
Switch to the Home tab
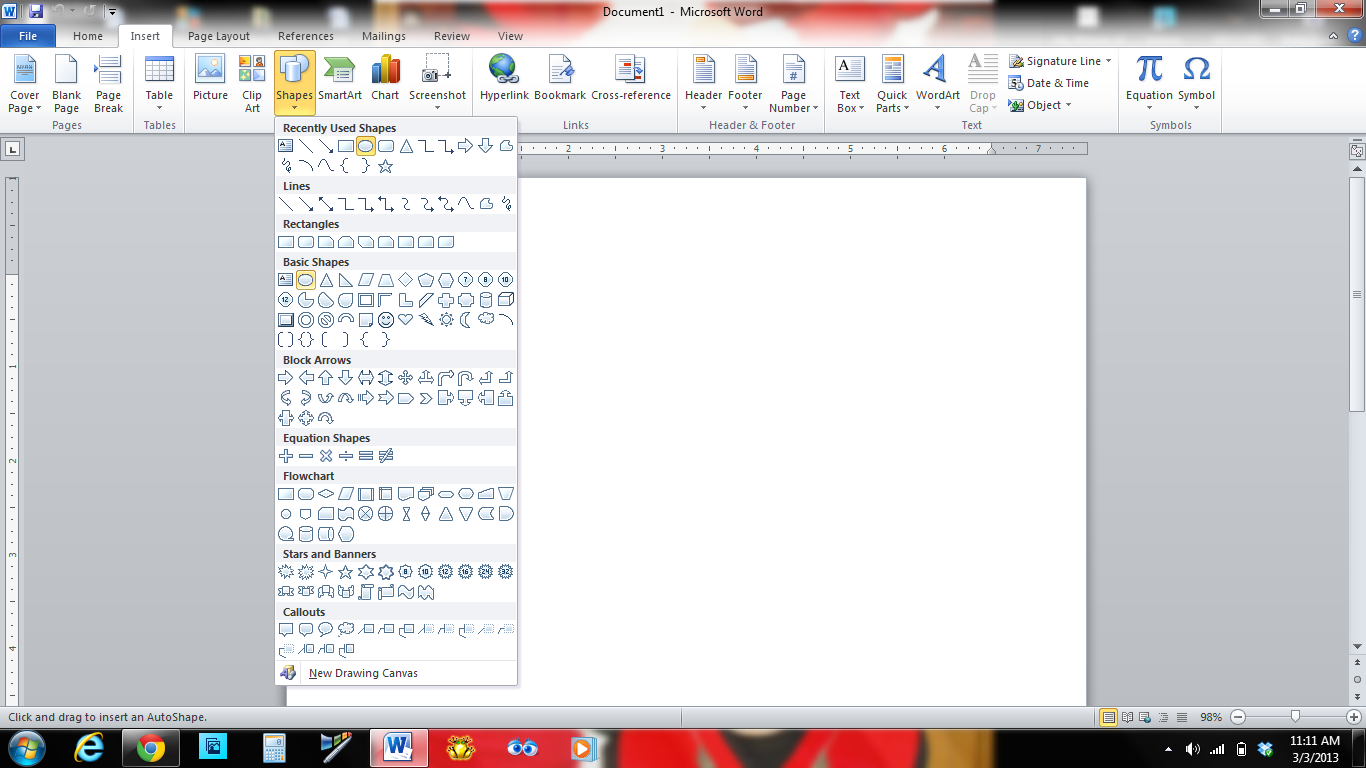88,36
